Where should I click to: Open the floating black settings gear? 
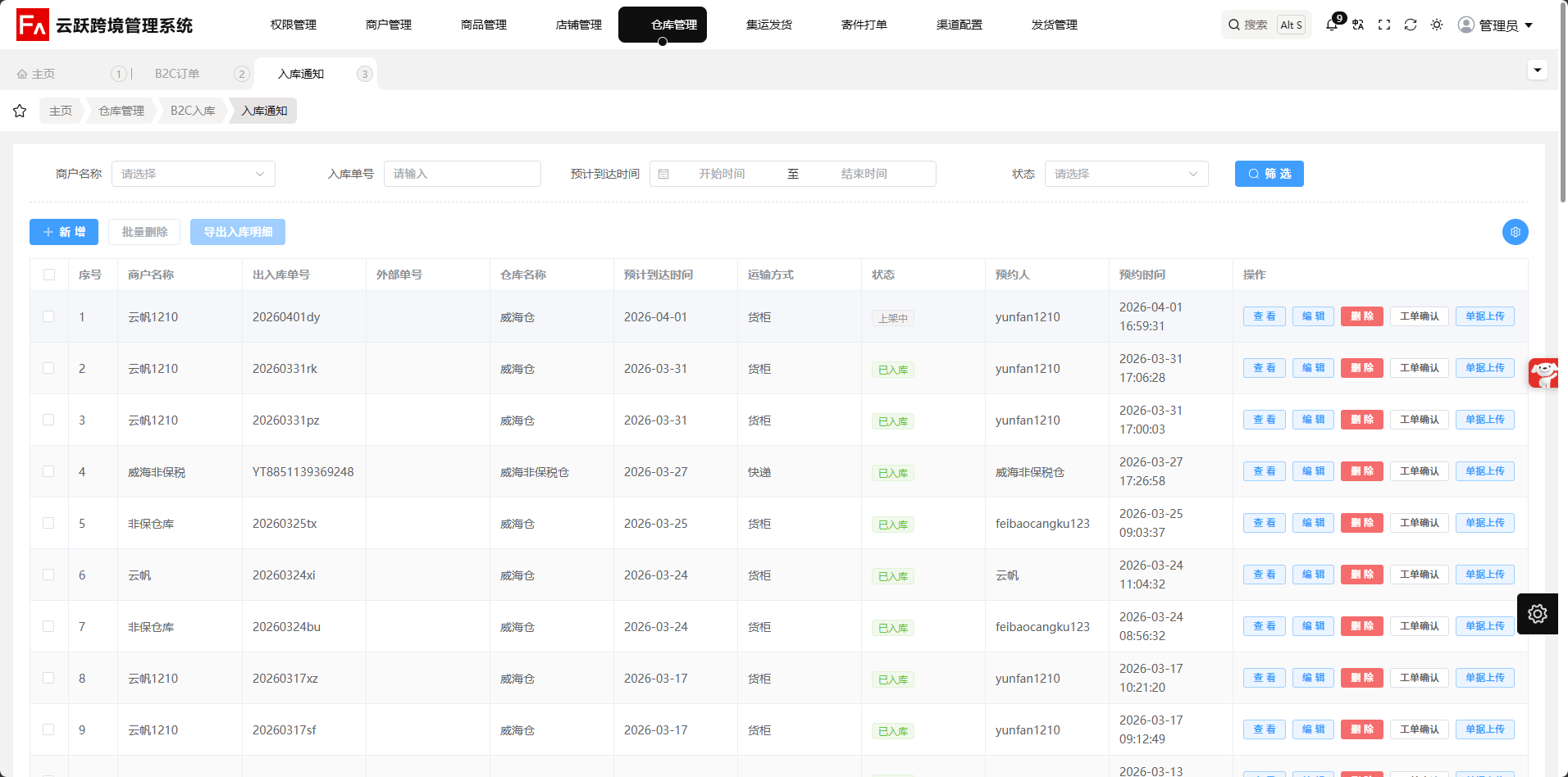pyautogui.click(x=1538, y=614)
